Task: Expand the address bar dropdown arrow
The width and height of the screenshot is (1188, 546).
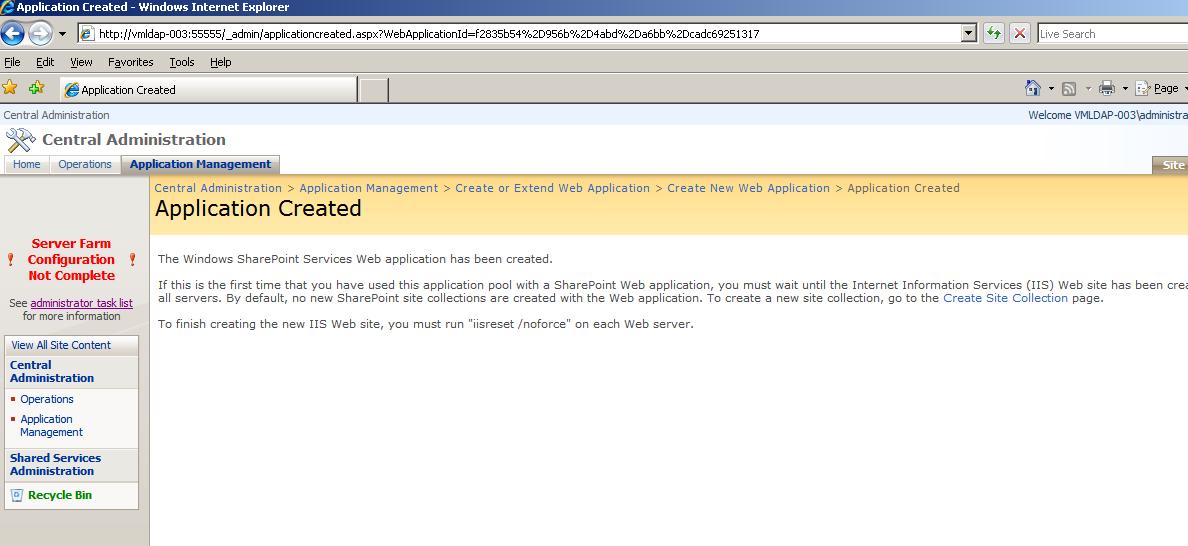Action: [x=969, y=33]
